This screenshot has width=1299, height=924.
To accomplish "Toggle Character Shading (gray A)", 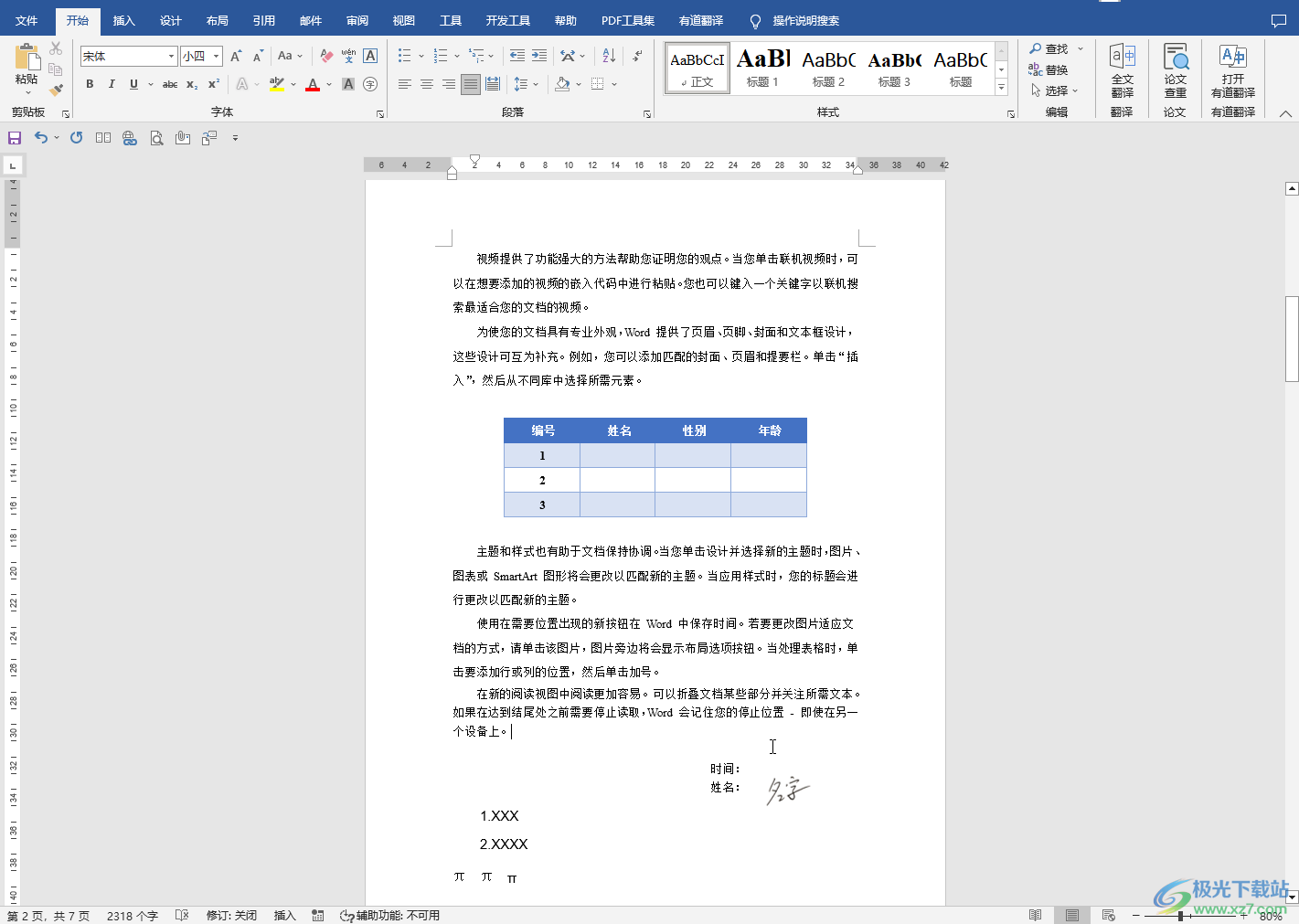I will (x=348, y=84).
